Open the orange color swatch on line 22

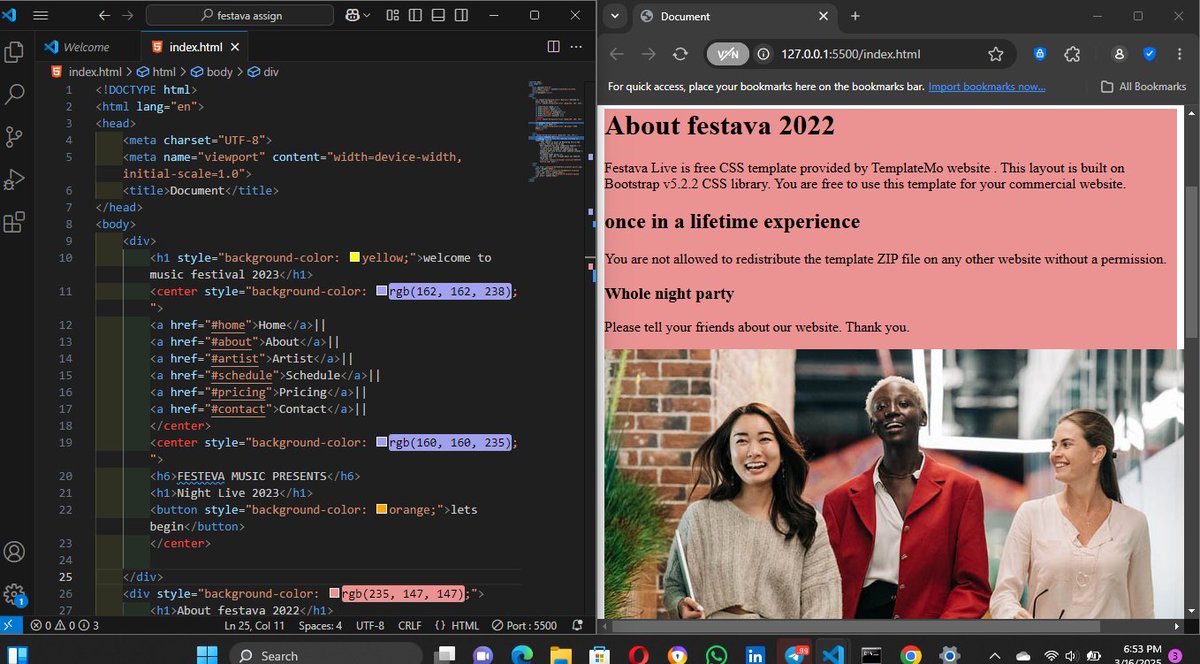click(x=381, y=510)
